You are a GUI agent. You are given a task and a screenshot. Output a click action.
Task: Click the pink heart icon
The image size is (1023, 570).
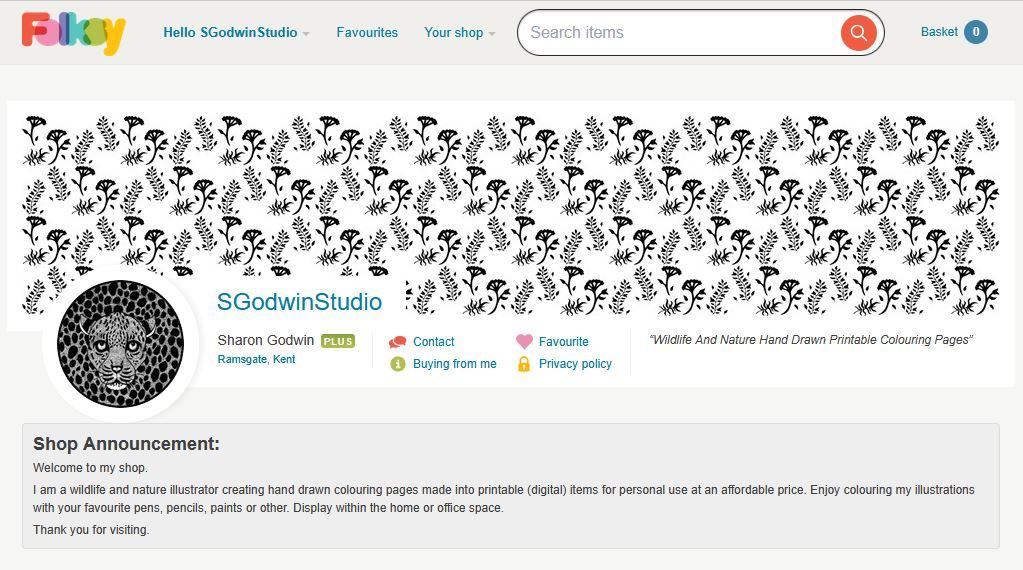pyautogui.click(x=524, y=342)
